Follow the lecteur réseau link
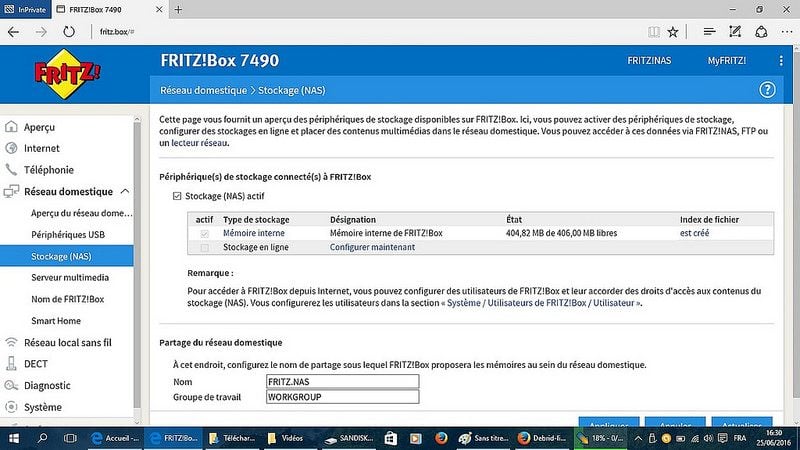The height and width of the screenshot is (450, 800). (x=199, y=143)
